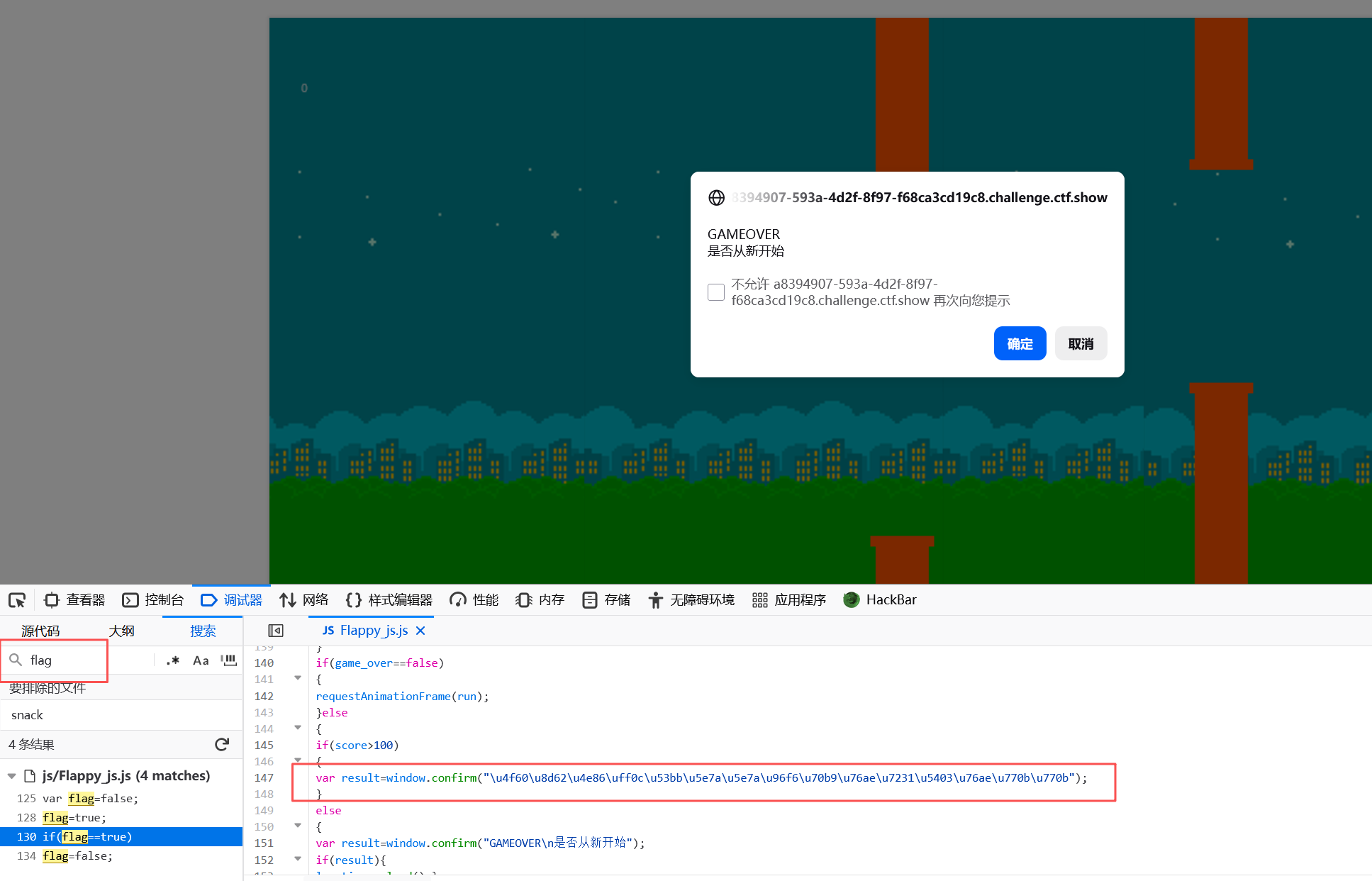Click the element picker icon
The width and height of the screenshot is (1372, 881).
pyautogui.click(x=17, y=600)
